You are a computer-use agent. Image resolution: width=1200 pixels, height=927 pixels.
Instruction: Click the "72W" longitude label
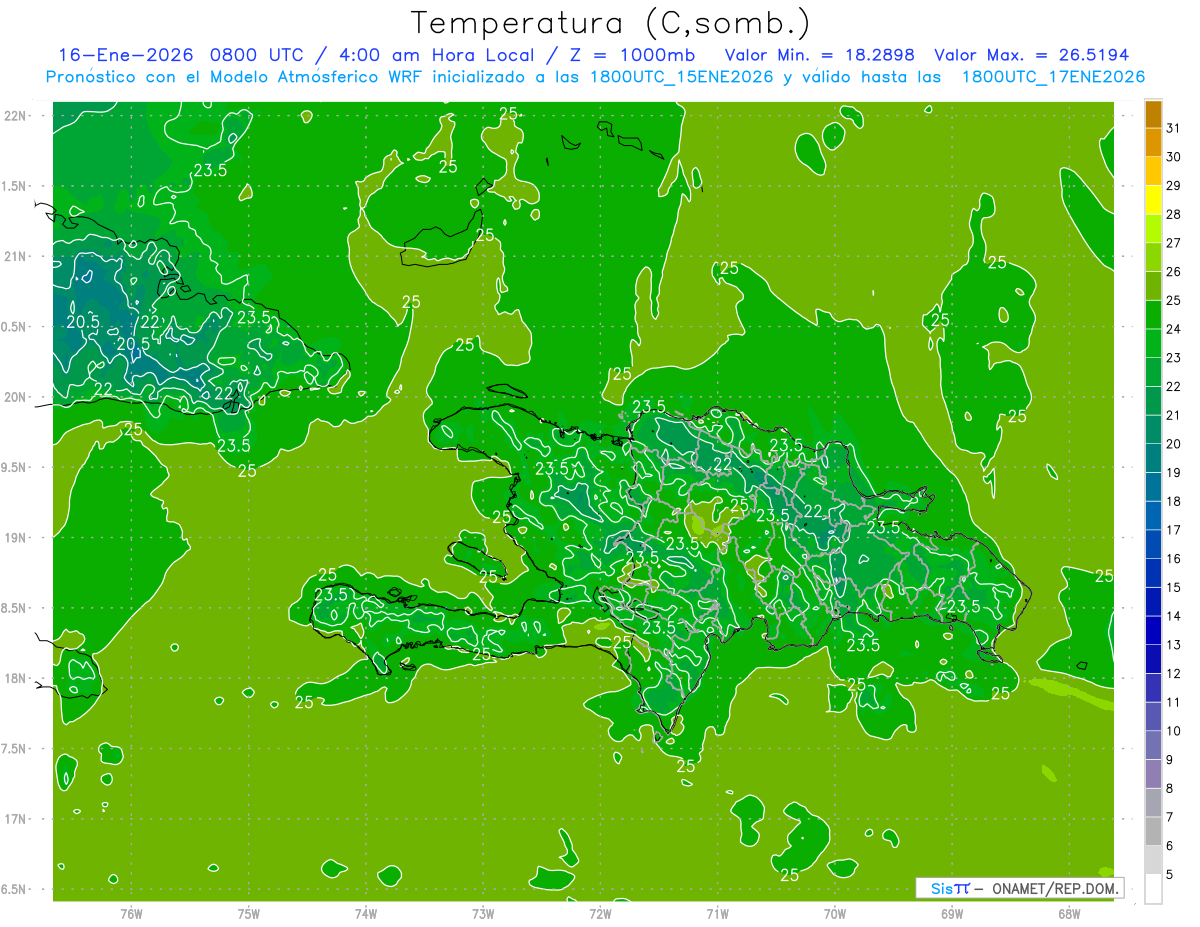(600, 914)
